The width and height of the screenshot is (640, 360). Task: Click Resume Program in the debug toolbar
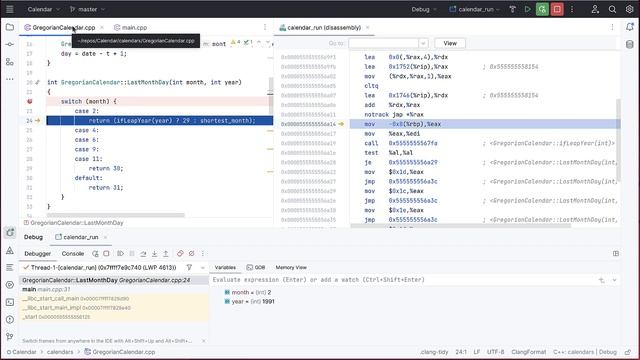120,253
